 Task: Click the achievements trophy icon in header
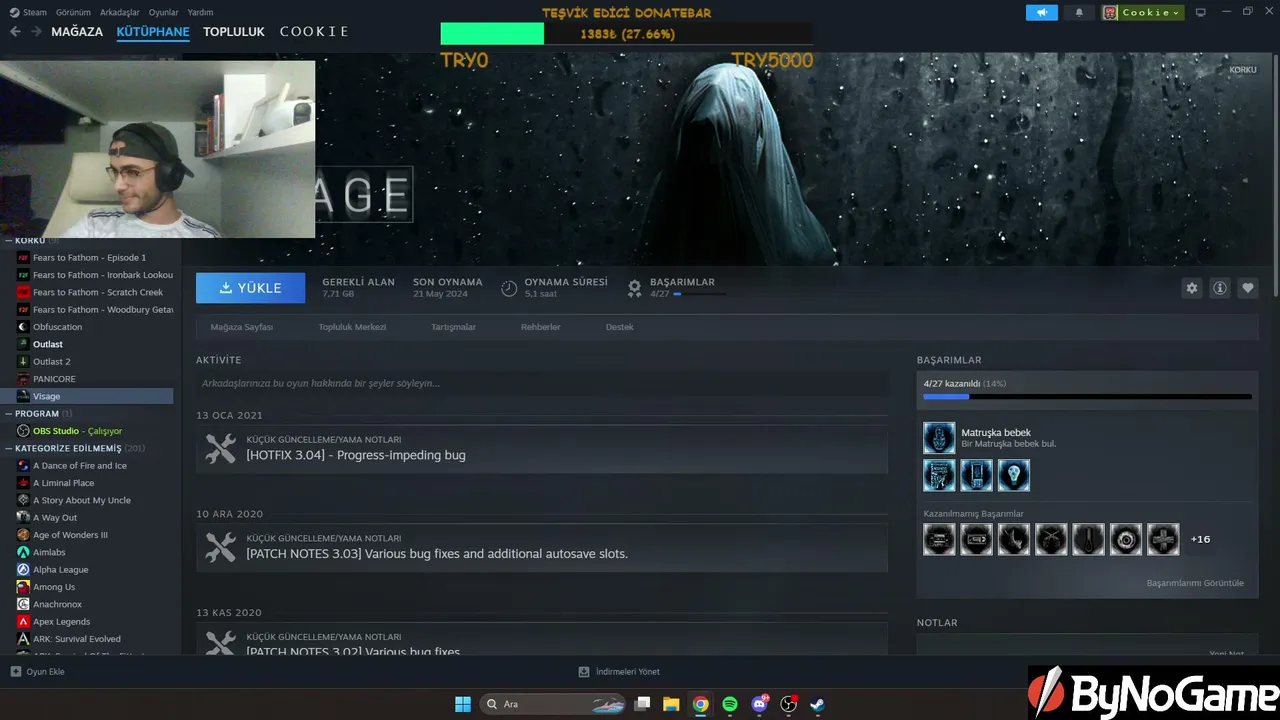click(x=634, y=288)
